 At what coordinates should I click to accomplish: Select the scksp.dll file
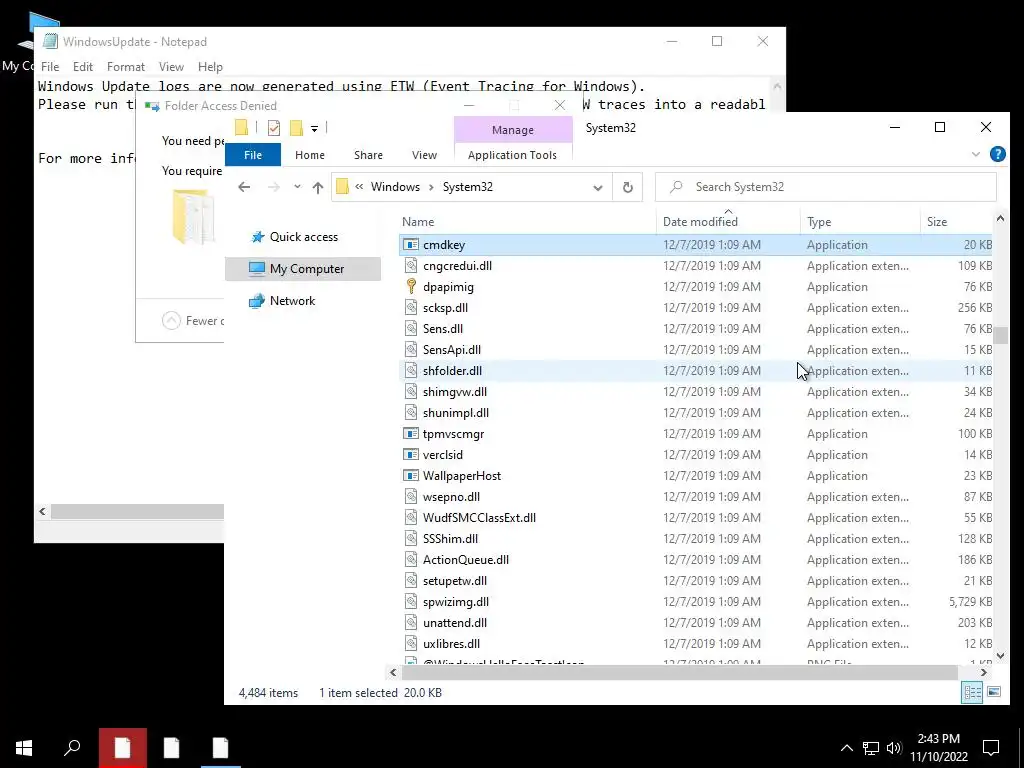point(445,308)
